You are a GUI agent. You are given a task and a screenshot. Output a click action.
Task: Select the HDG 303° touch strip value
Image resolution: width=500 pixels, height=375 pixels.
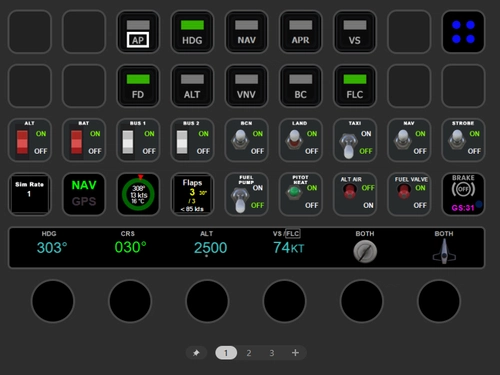pyautogui.click(x=52, y=248)
